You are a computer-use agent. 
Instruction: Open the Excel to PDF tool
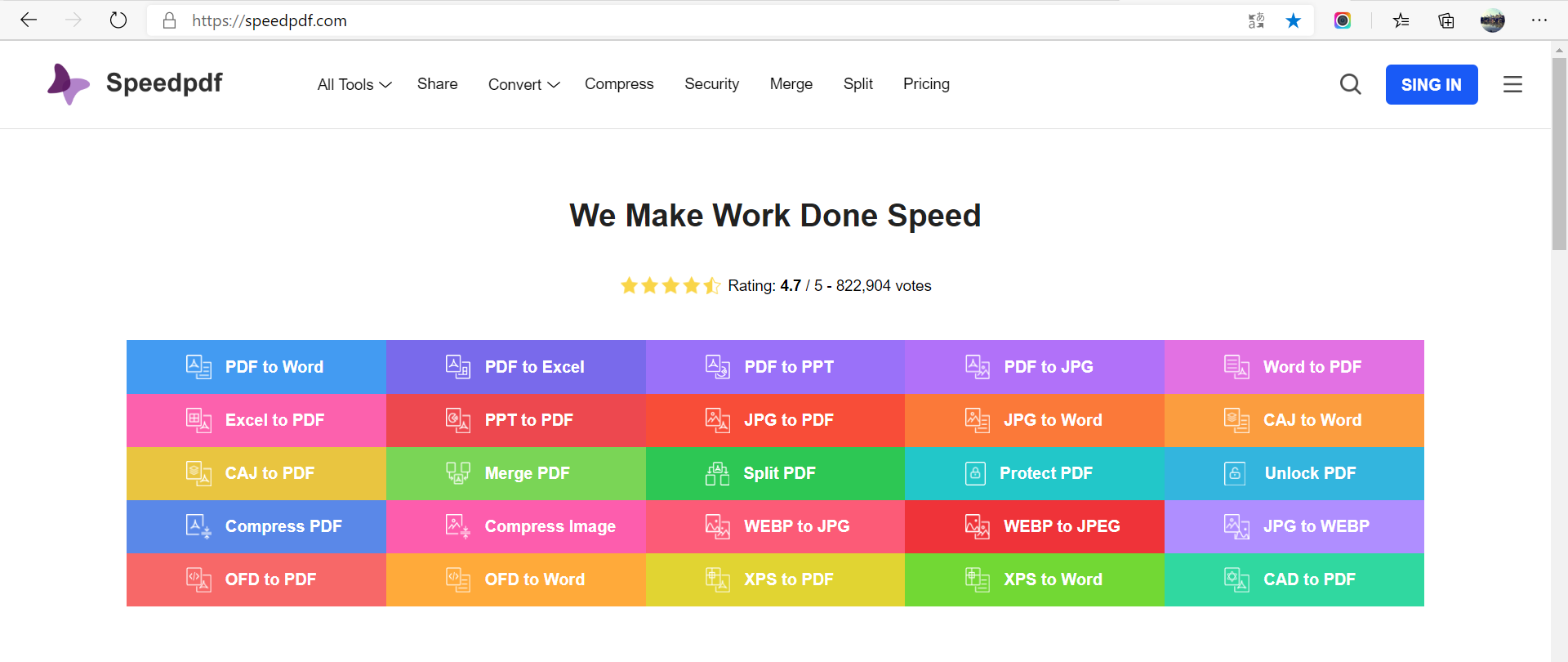256,420
